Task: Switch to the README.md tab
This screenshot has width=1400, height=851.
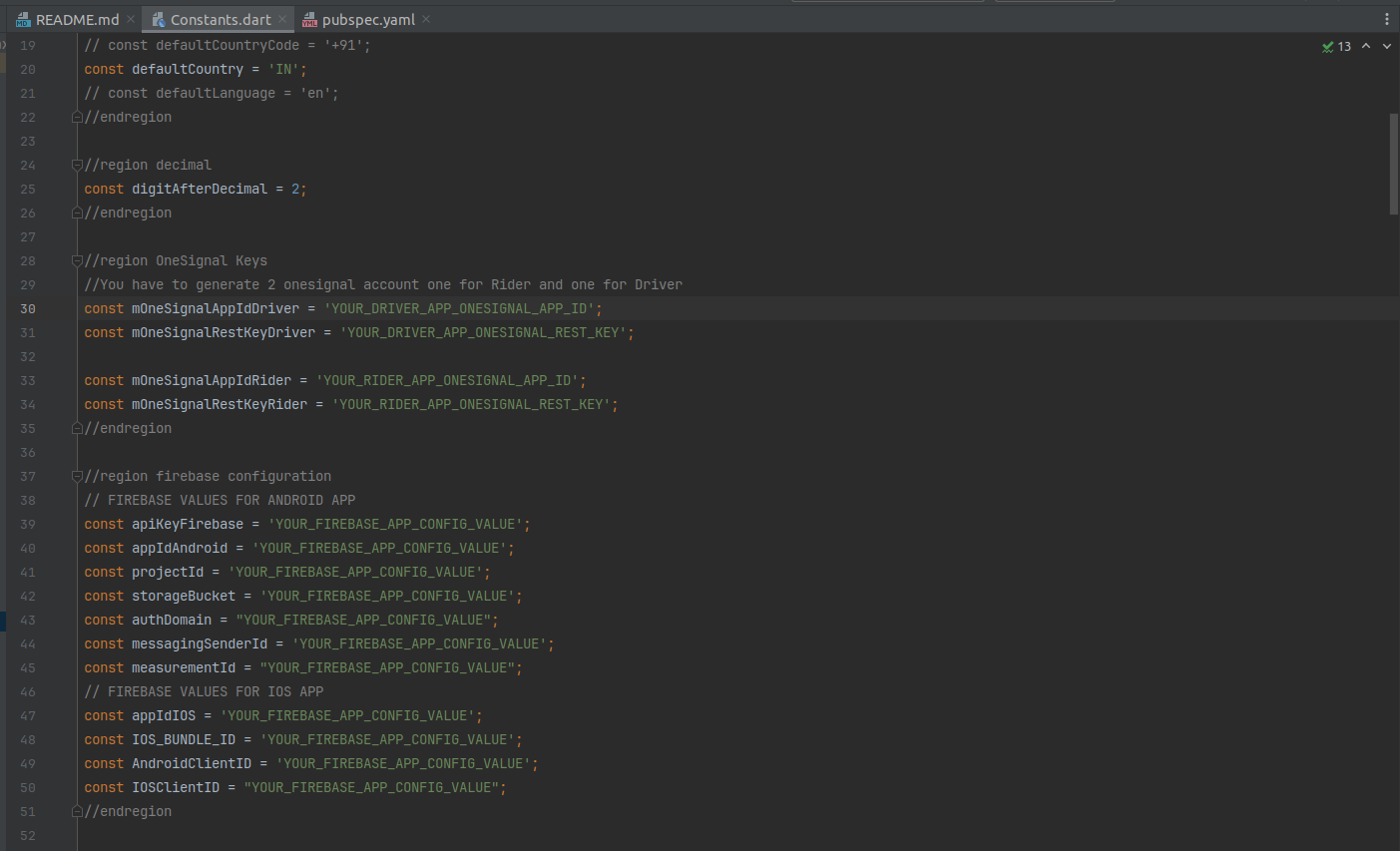Action: coord(78,20)
